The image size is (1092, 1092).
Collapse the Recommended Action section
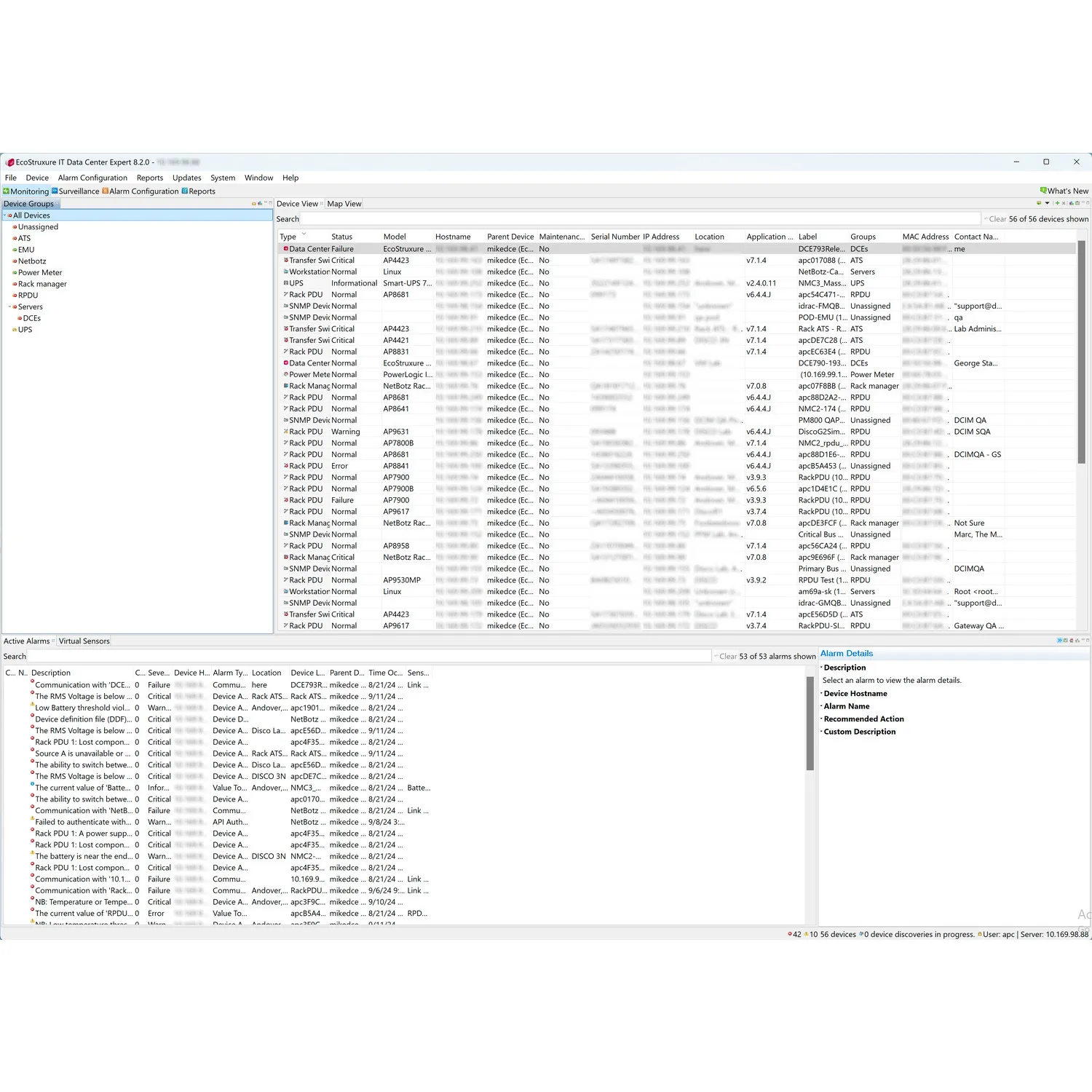[822, 719]
